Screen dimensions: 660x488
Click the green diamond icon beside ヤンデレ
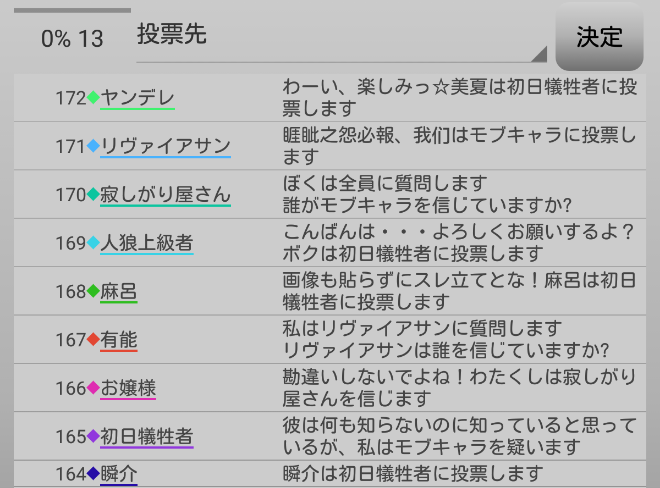(94, 98)
